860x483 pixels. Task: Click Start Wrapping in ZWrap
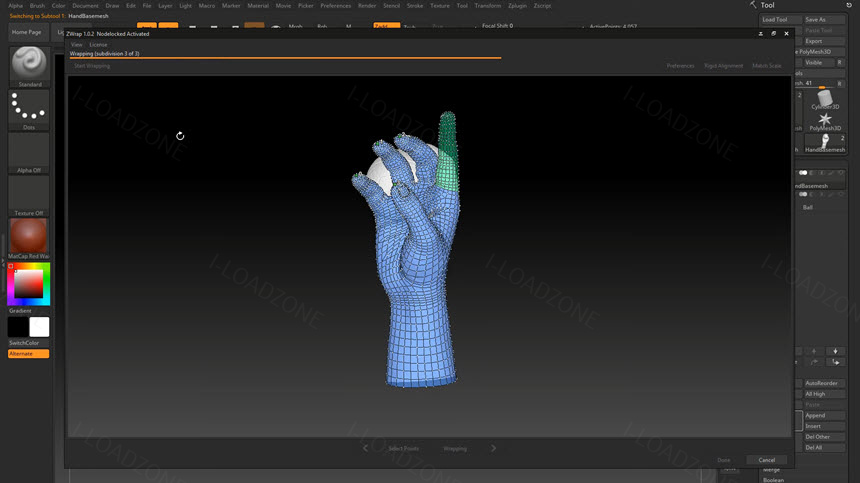click(x=92, y=66)
